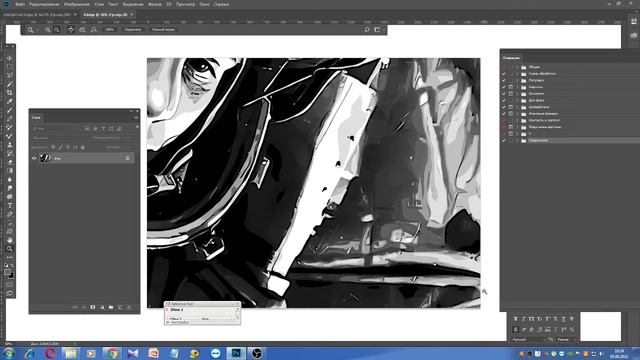Viewport: 640px width, 360px height.
Task: Create a new layer icon
Action: [120, 307]
